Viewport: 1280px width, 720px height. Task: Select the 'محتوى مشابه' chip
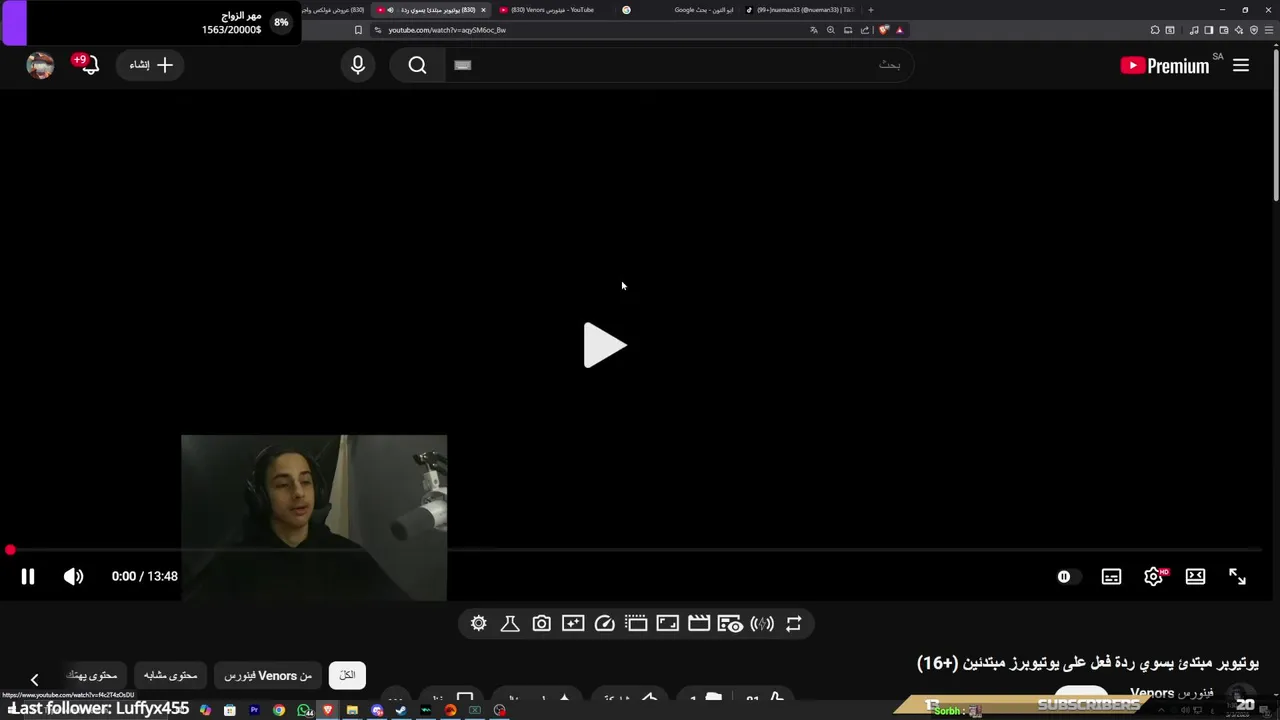tap(170, 675)
